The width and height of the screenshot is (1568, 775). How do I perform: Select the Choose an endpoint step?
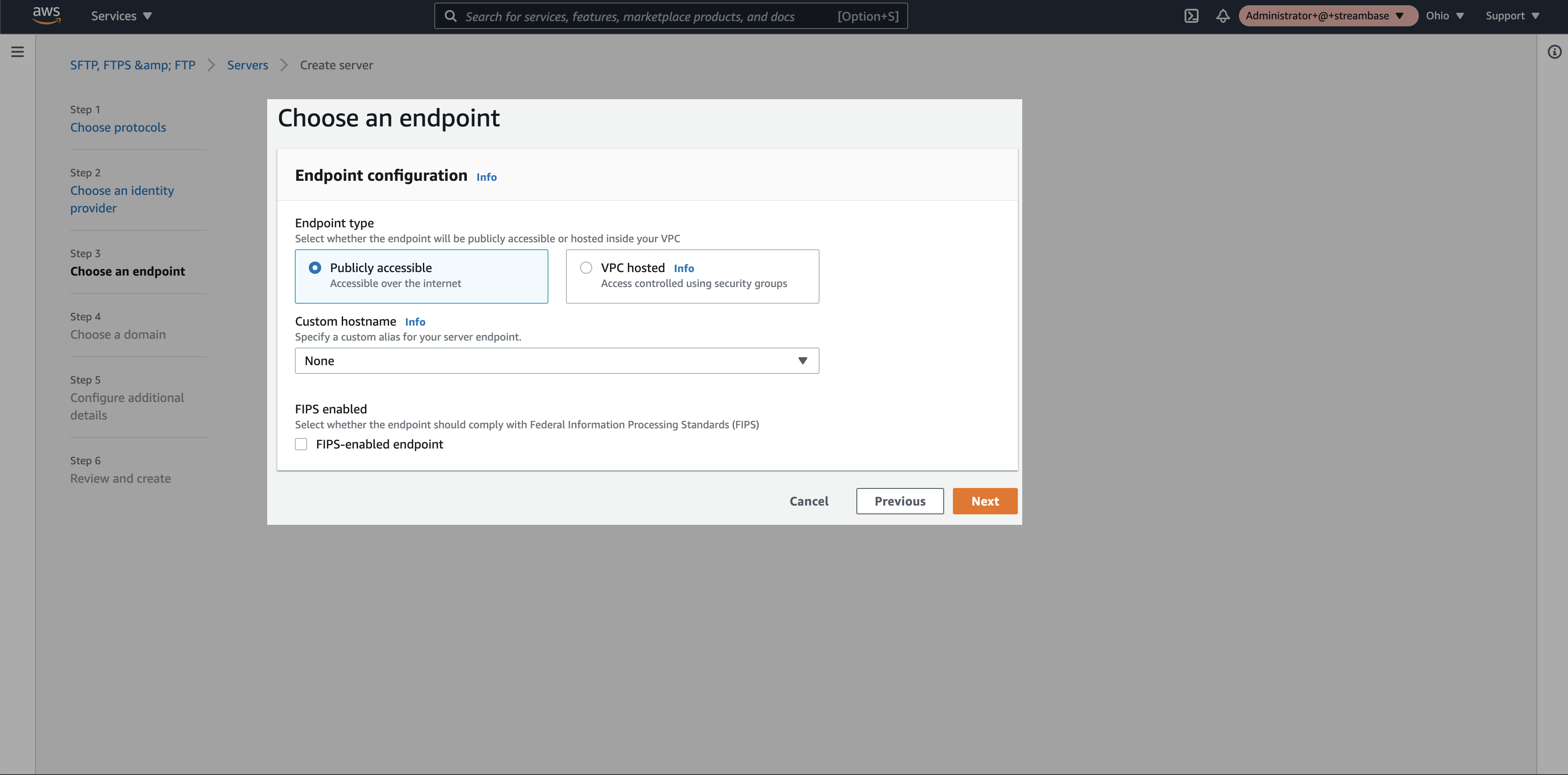(127, 271)
